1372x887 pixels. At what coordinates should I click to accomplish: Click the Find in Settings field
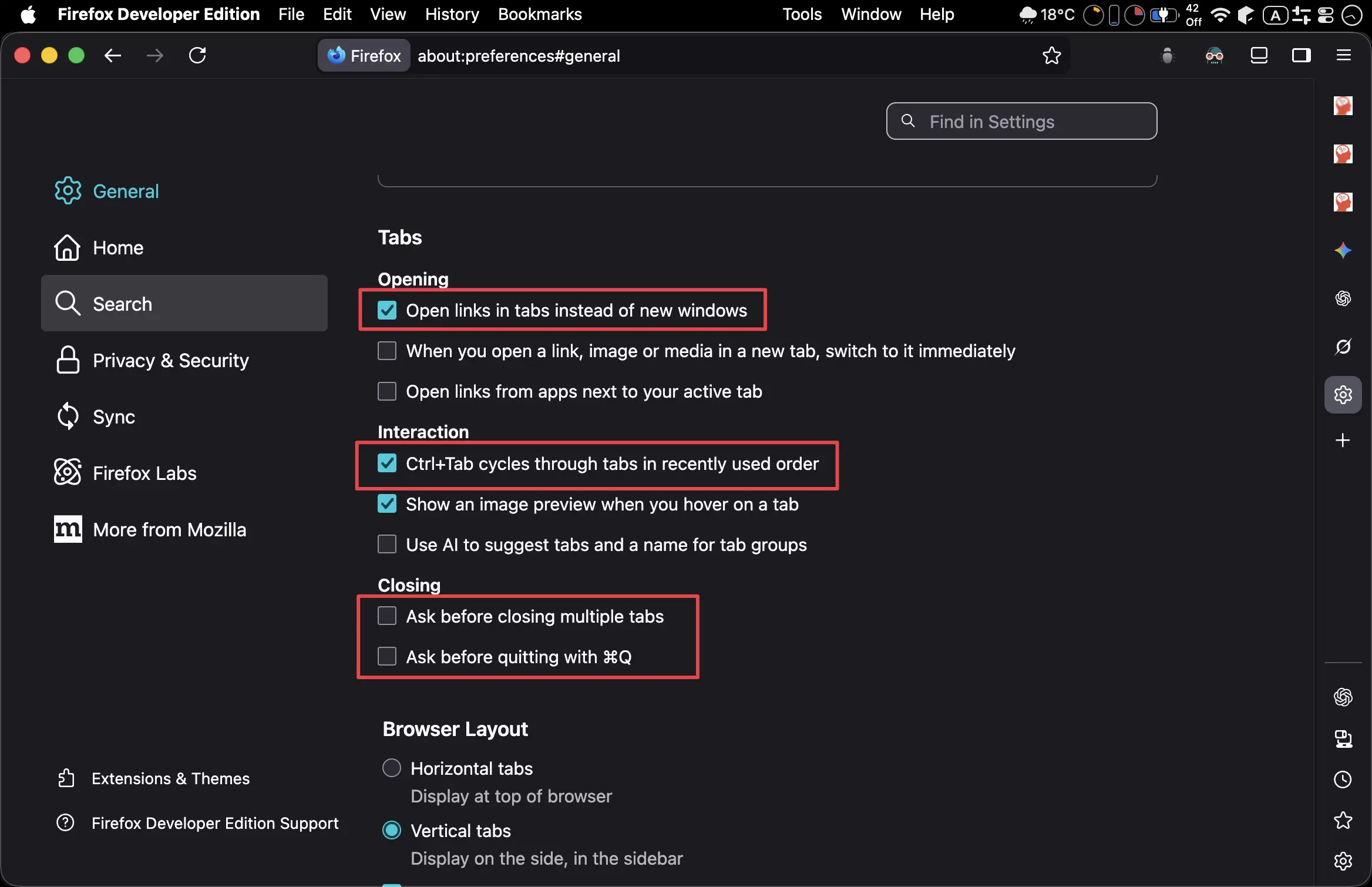click(1022, 122)
